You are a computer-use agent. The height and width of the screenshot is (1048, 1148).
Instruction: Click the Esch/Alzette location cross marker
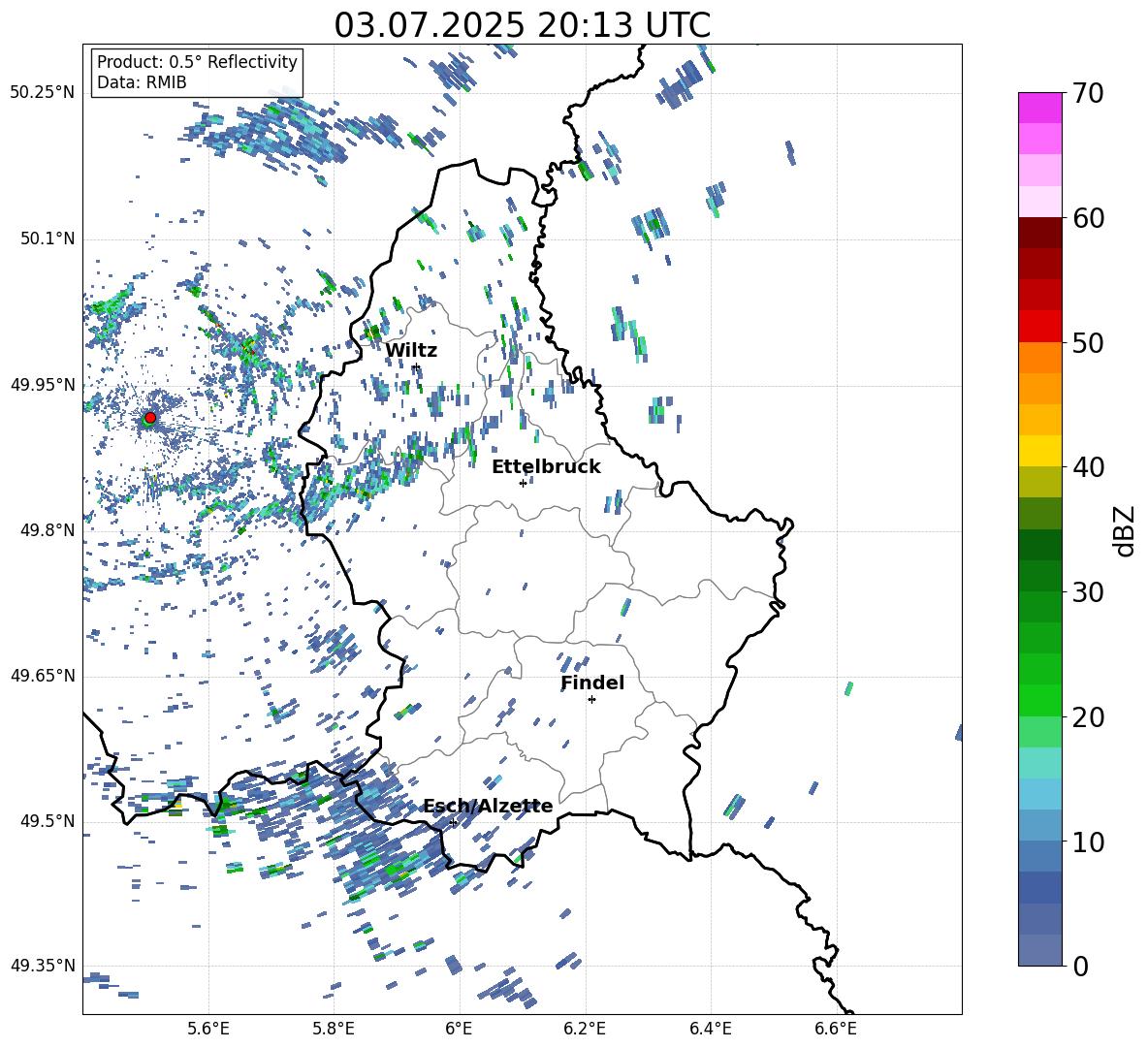[x=453, y=822]
